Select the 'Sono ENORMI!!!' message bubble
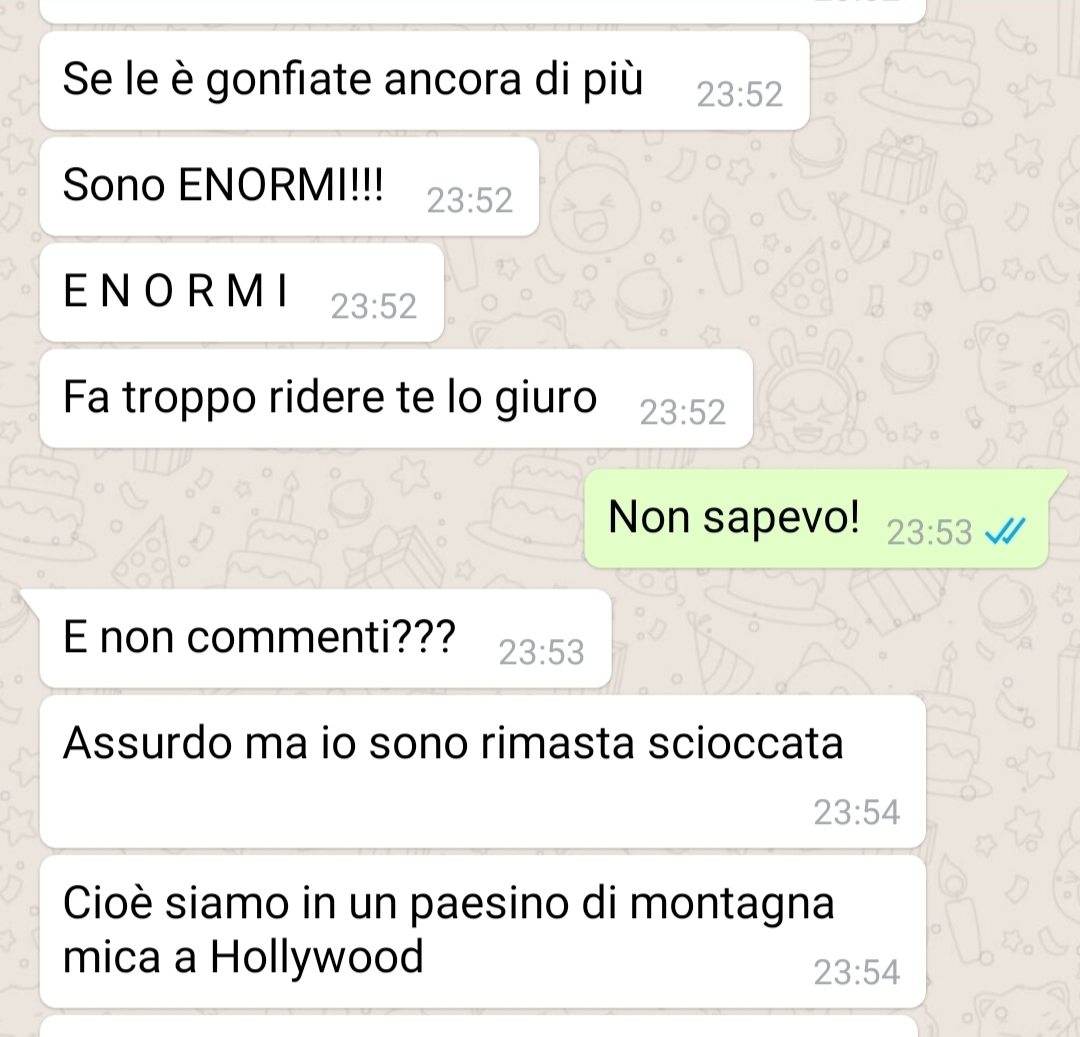1080x1037 pixels. (289, 187)
